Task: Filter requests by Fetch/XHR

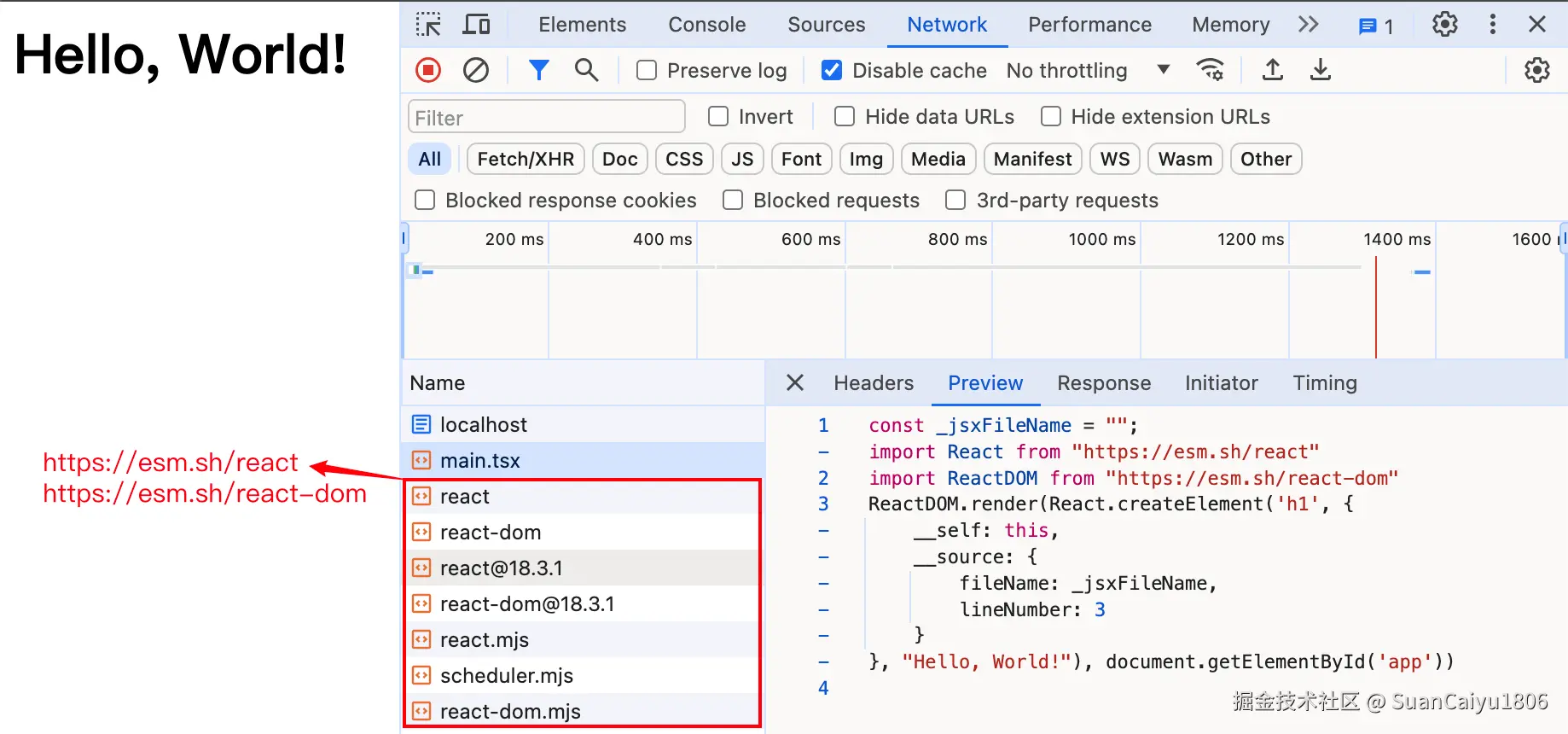Action: click(x=526, y=160)
